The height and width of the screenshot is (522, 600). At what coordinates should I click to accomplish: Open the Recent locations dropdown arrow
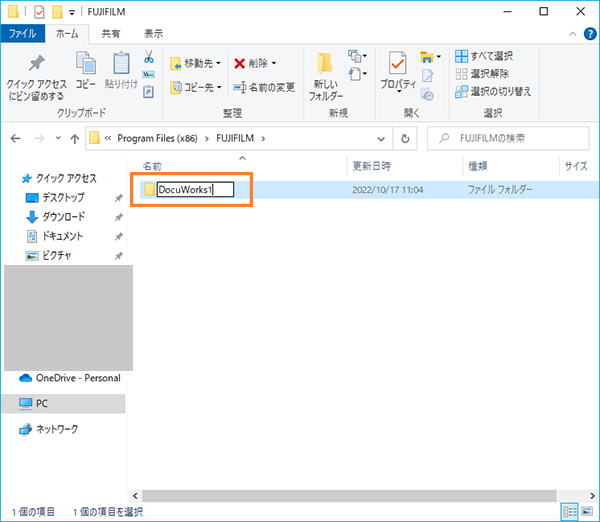point(58,138)
